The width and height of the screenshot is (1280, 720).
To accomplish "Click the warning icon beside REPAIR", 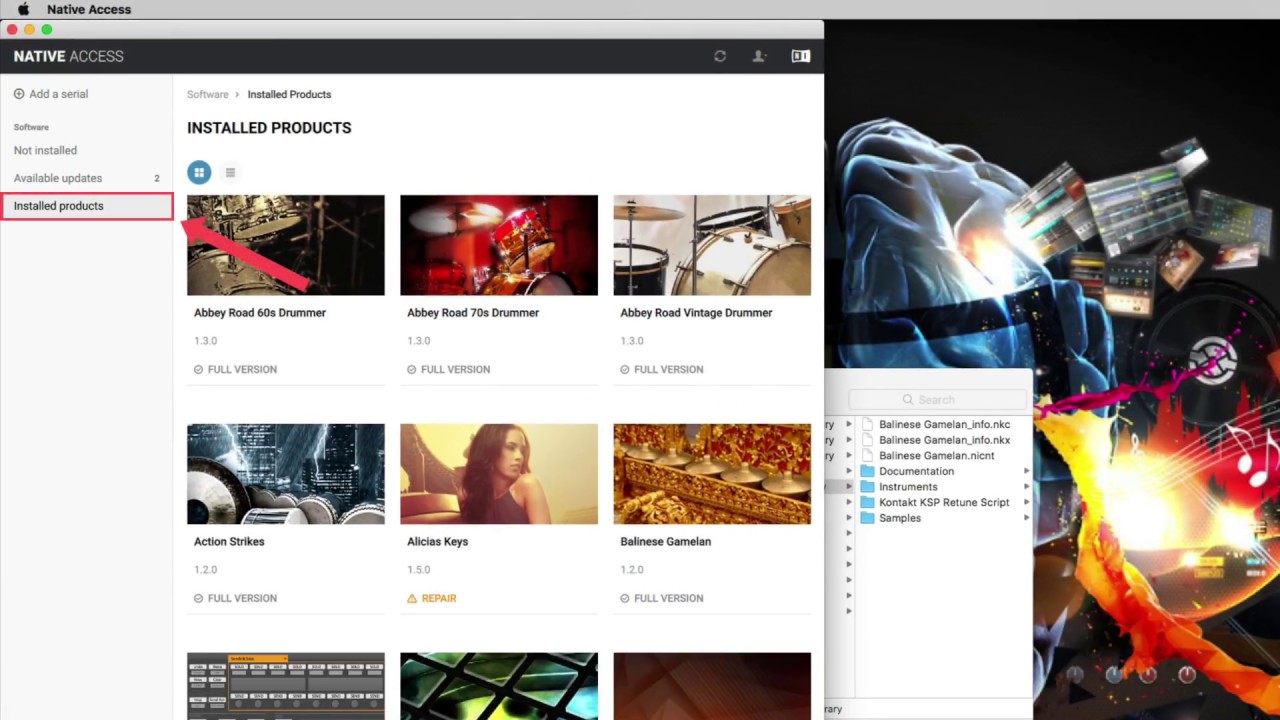I will tap(412, 598).
